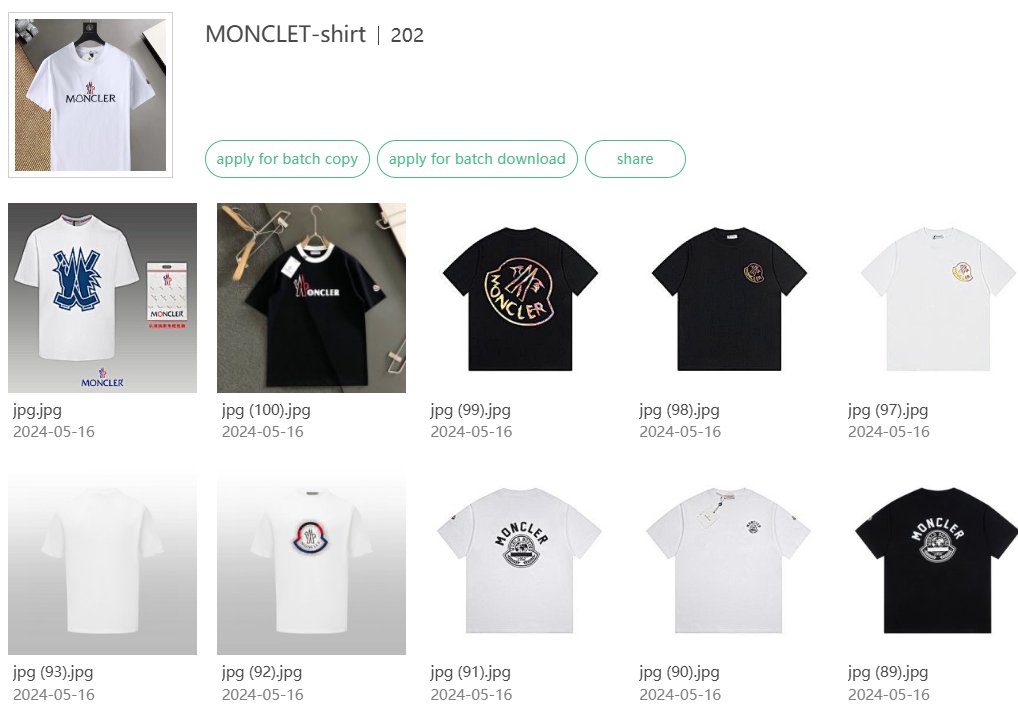Click the 'apply for batch download' button
The height and width of the screenshot is (718, 1018).
[477, 159]
